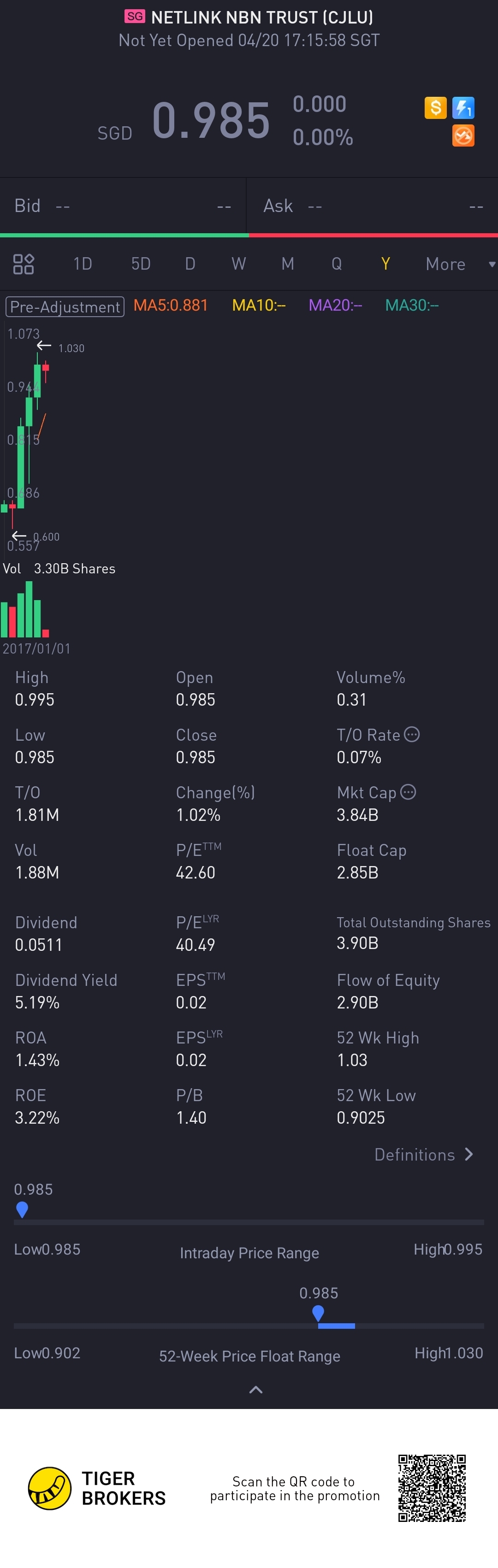This screenshot has width=498, height=1568.
Task: Open Definitions via the chevron arrow
Action: click(x=469, y=1154)
